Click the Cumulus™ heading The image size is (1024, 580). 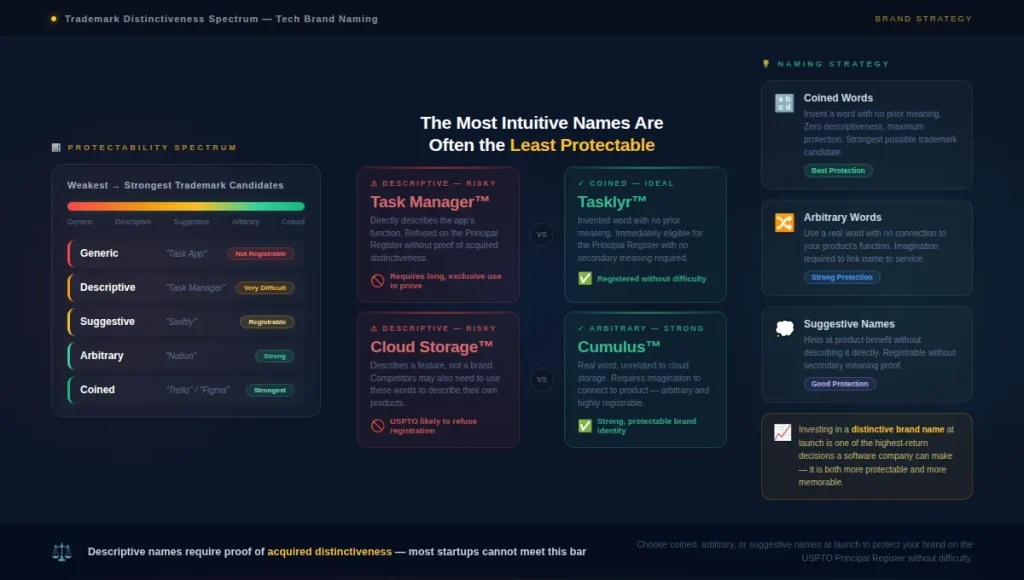[x=619, y=347]
